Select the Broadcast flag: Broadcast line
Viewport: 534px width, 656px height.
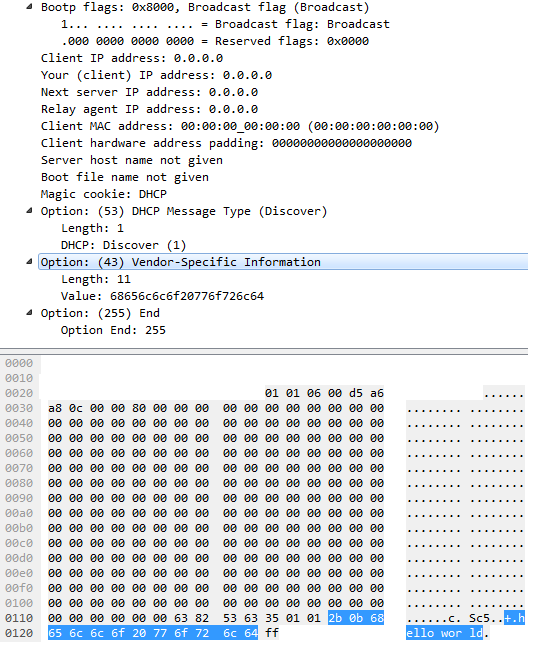point(225,24)
